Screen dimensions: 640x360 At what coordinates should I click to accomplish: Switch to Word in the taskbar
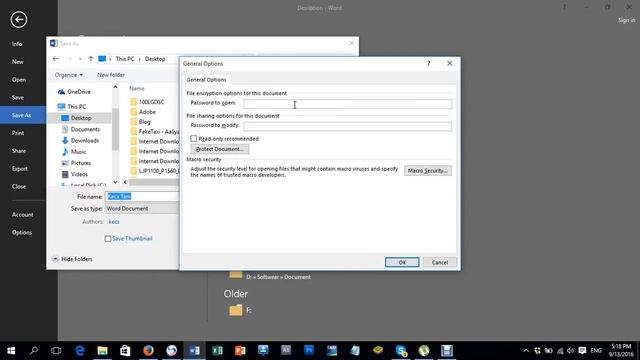(194, 351)
